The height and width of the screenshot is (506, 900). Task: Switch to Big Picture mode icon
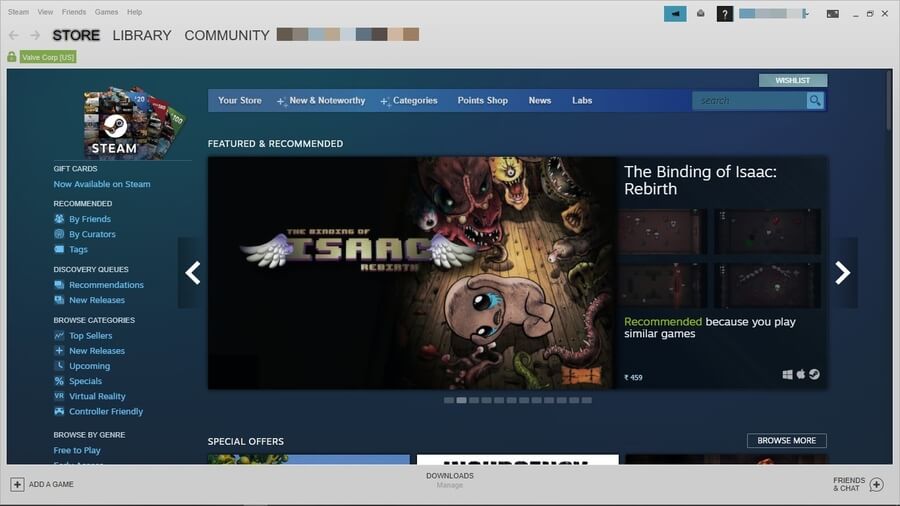click(x=832, y=14)
